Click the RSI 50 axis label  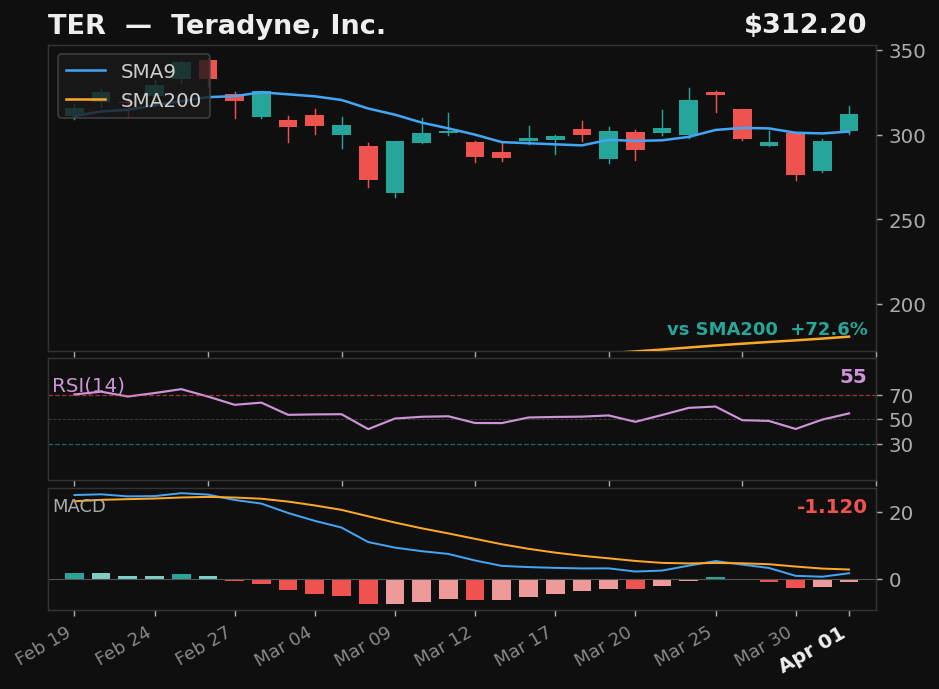click(x=901, y=420)
